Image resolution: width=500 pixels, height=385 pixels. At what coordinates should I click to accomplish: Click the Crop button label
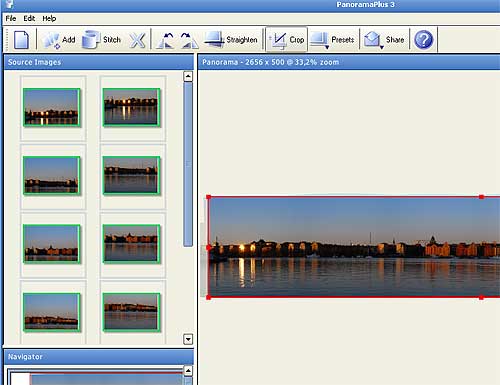tap(297, 40)
